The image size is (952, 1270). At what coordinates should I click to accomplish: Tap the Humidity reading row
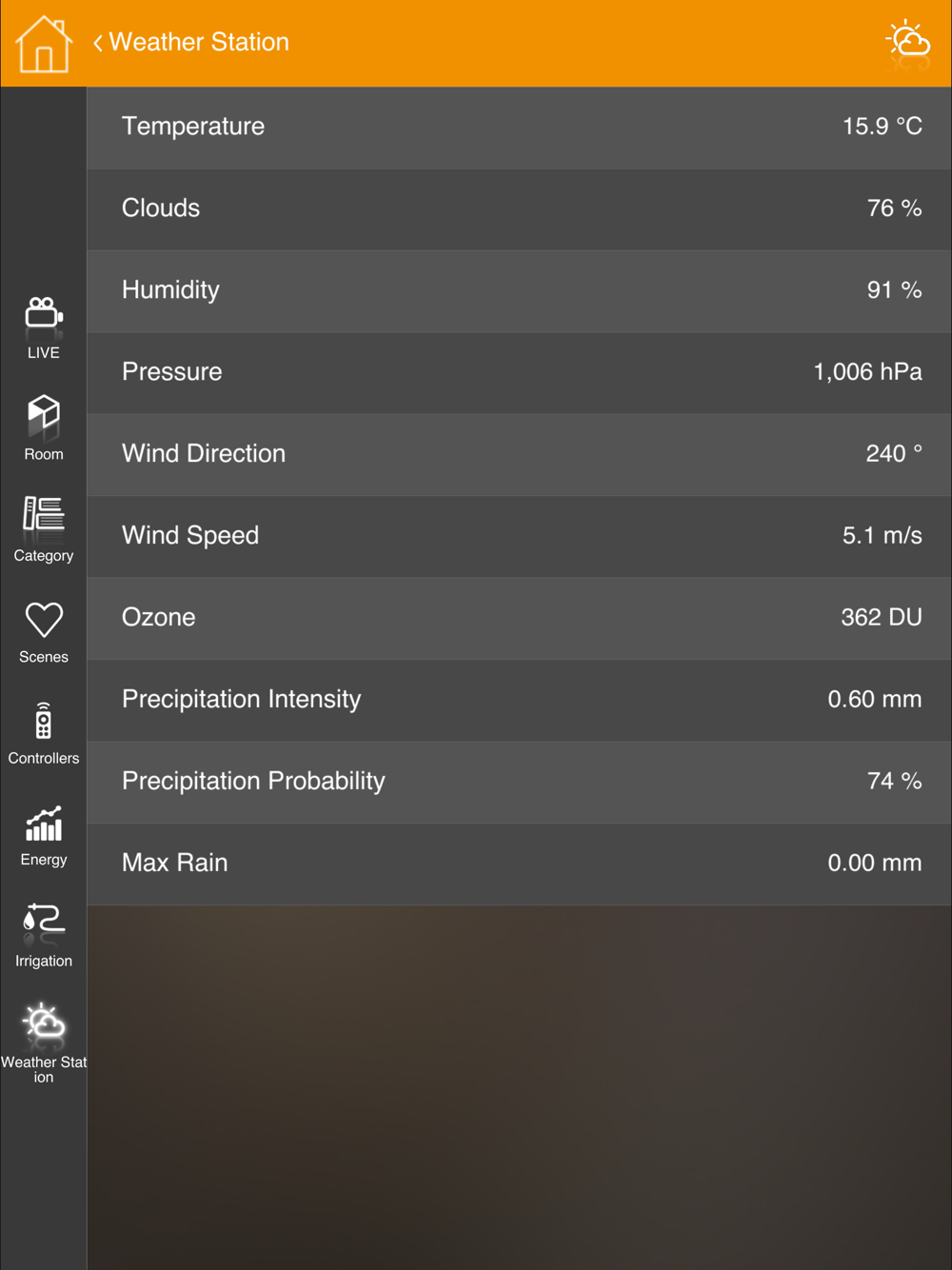point(520,290)
